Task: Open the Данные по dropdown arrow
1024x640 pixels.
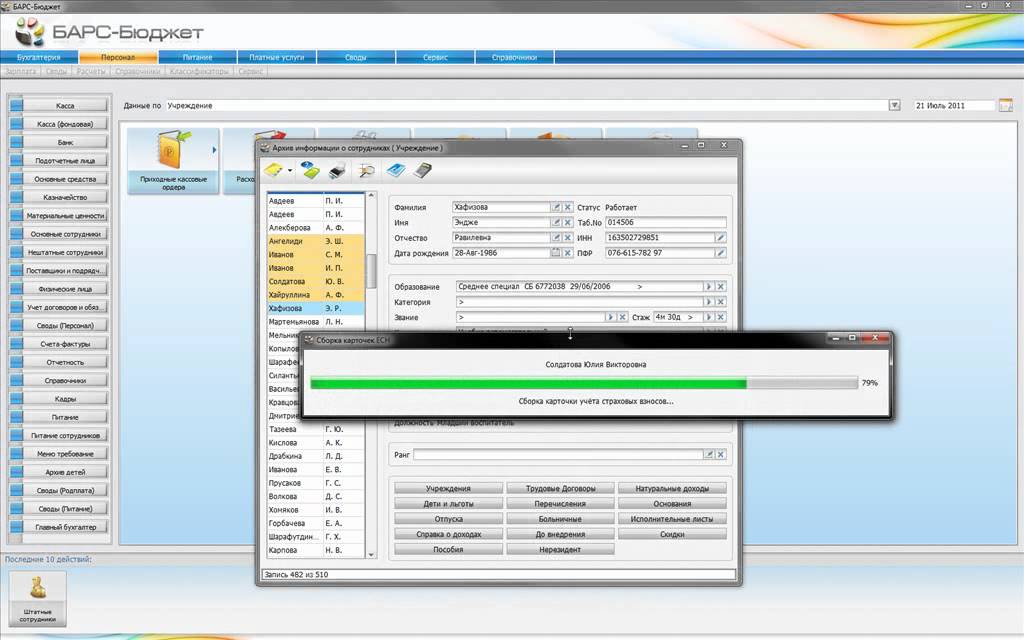Action: 895,105
